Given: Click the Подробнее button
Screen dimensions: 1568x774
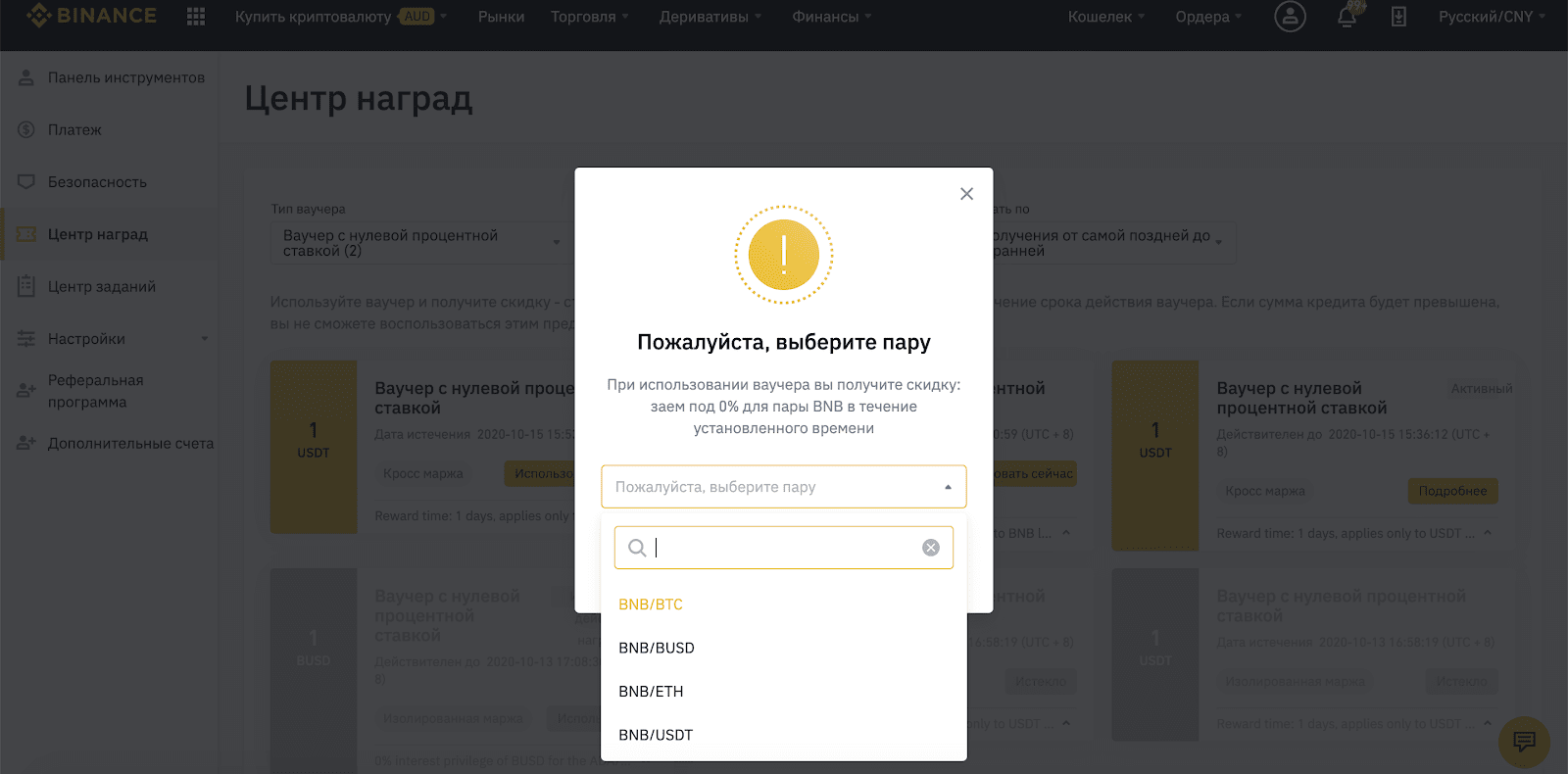Looking at the screenshot, I should pos(1452,491).
